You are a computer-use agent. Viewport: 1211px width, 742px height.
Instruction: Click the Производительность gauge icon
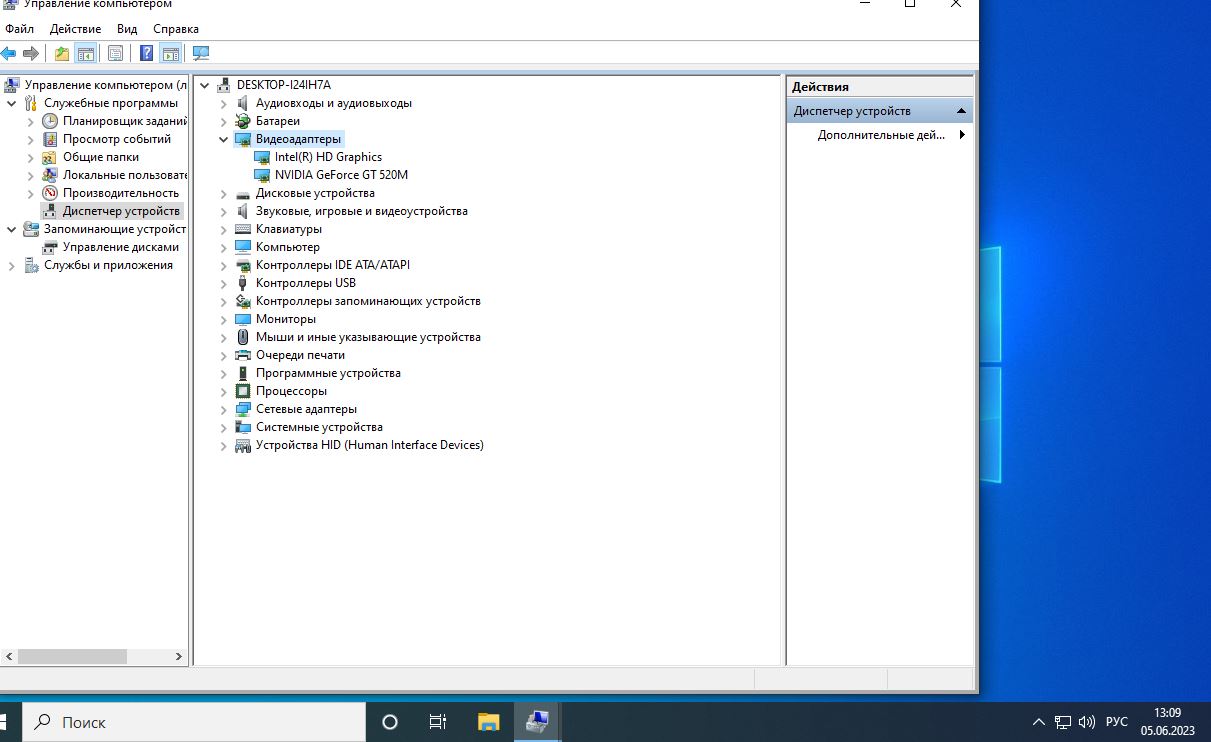50,193
